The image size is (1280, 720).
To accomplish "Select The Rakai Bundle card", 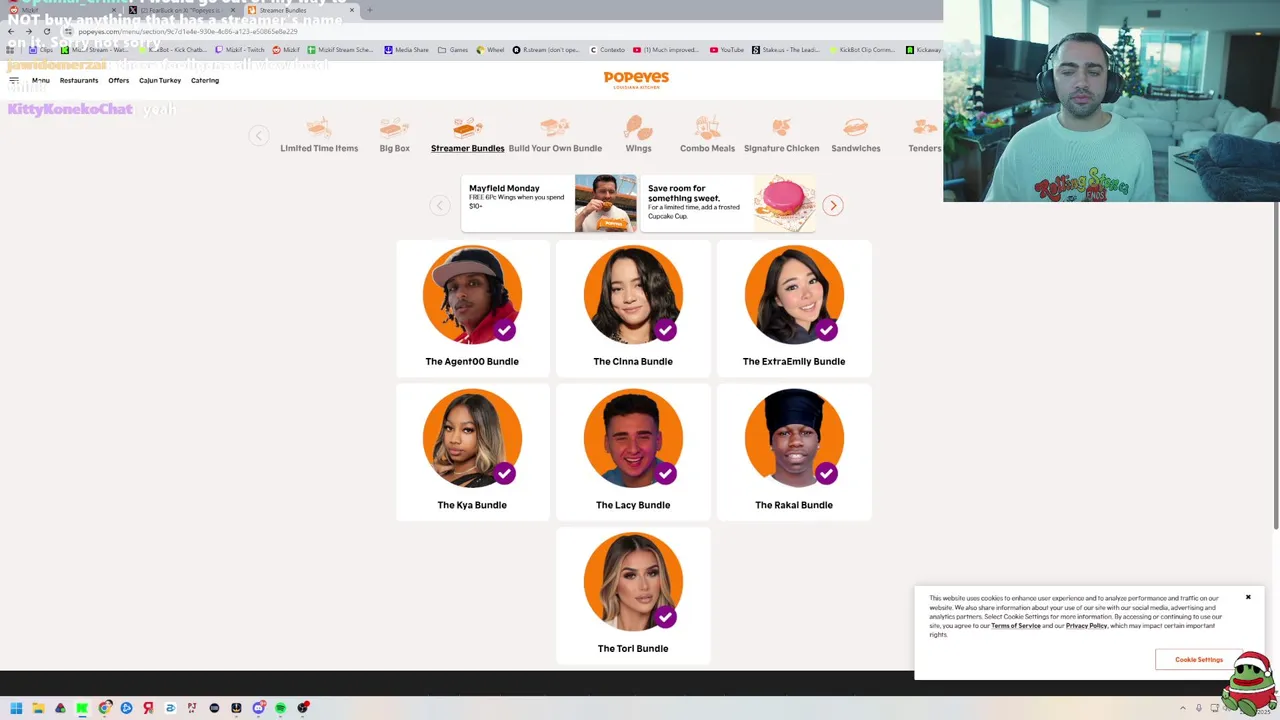I will [x=794, y=452].
